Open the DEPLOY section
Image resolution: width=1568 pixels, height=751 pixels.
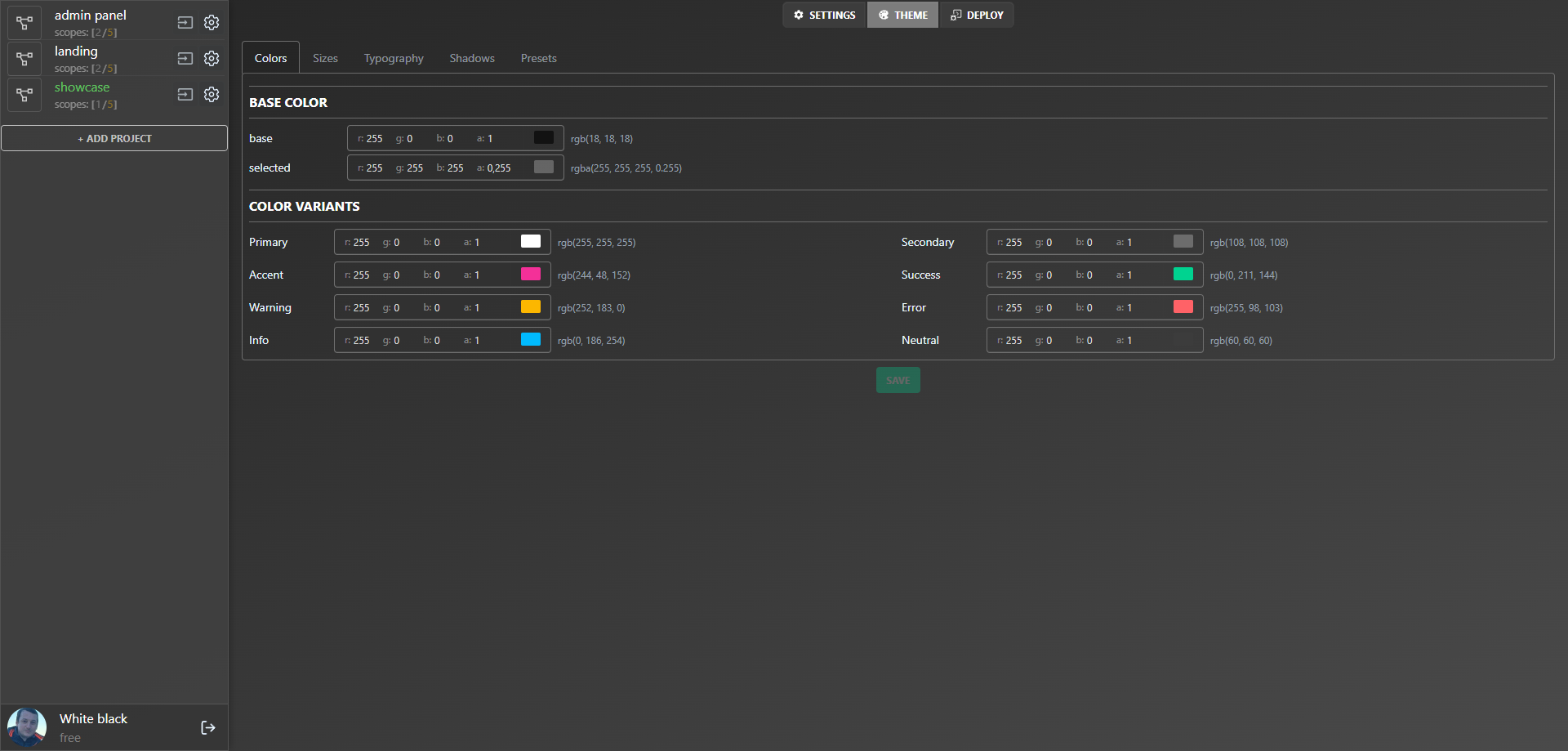(977, 15)
